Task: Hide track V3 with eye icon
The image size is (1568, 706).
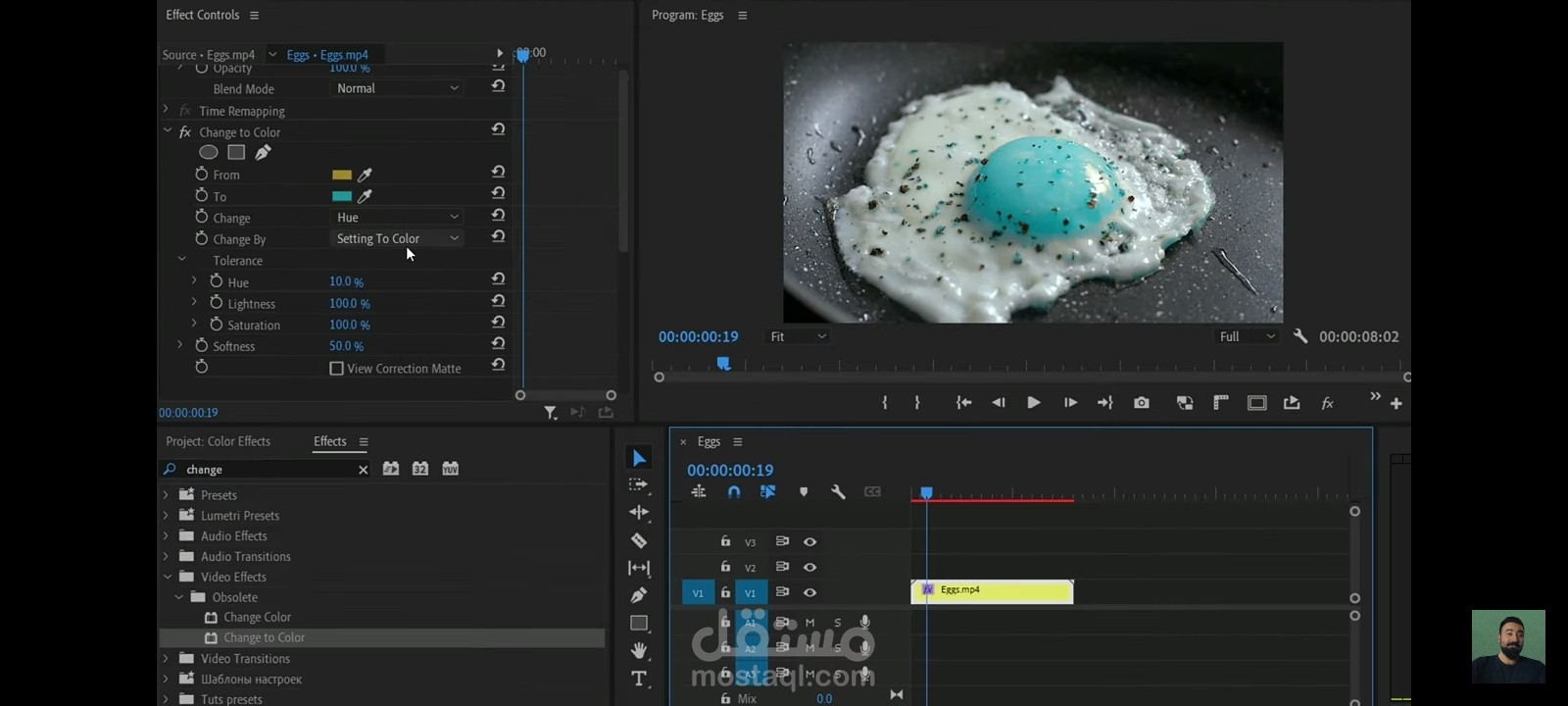Action: pos(809,541)
